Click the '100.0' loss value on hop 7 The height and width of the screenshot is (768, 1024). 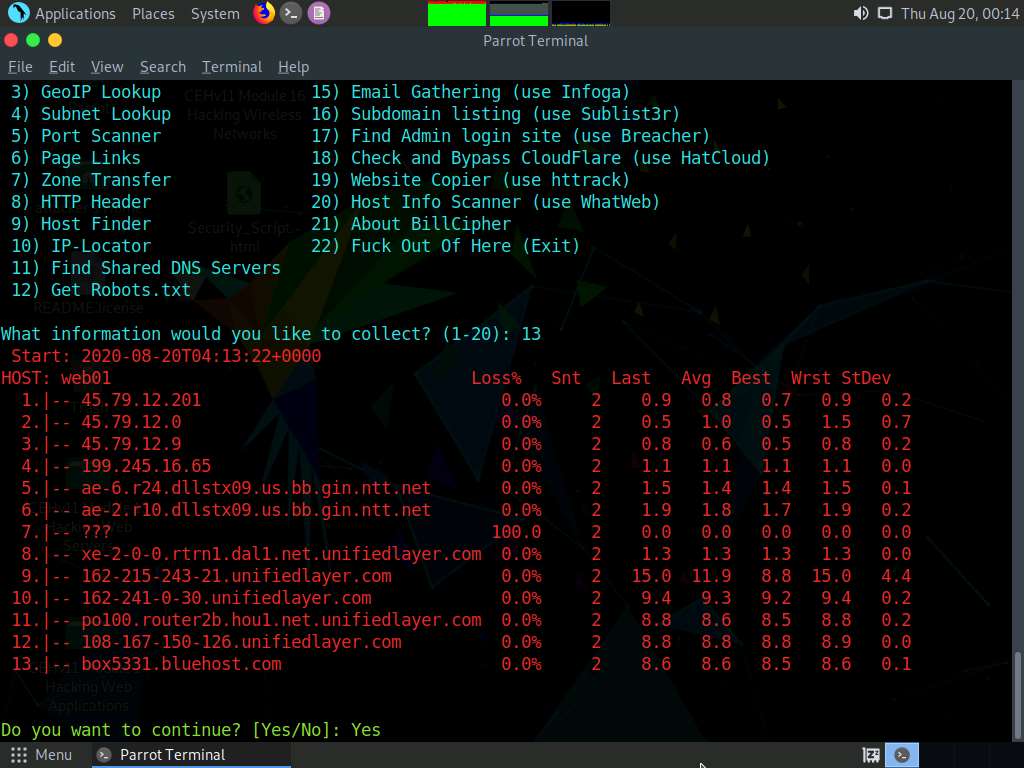[x=516, y=532]
